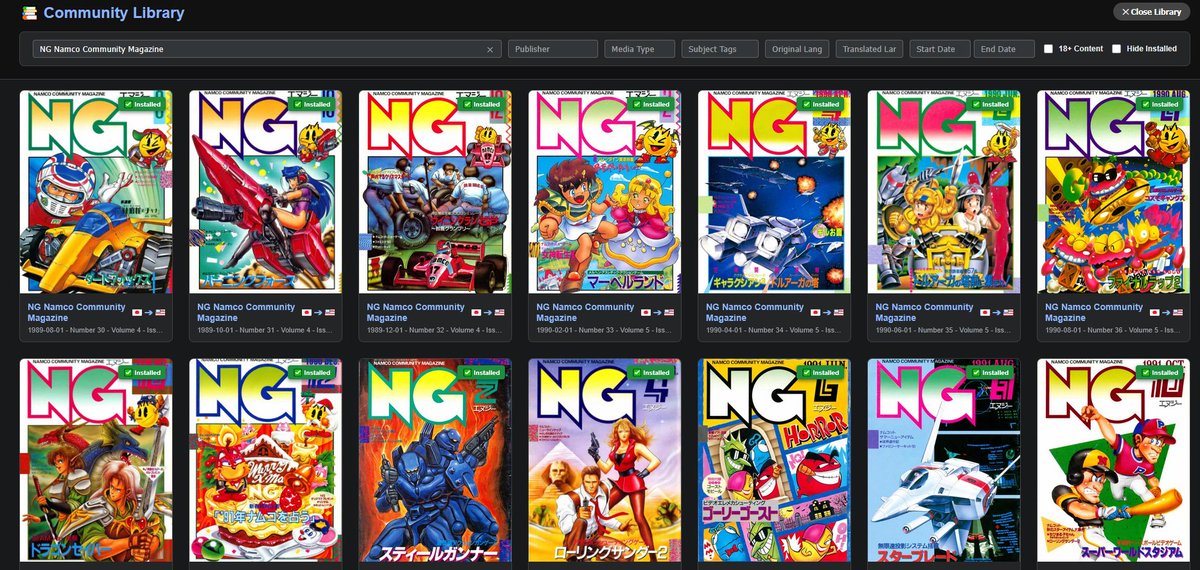Click US flag icon on Number 33 card
1200x570 pixels.
pyautogui.click(x=668, y=313)
